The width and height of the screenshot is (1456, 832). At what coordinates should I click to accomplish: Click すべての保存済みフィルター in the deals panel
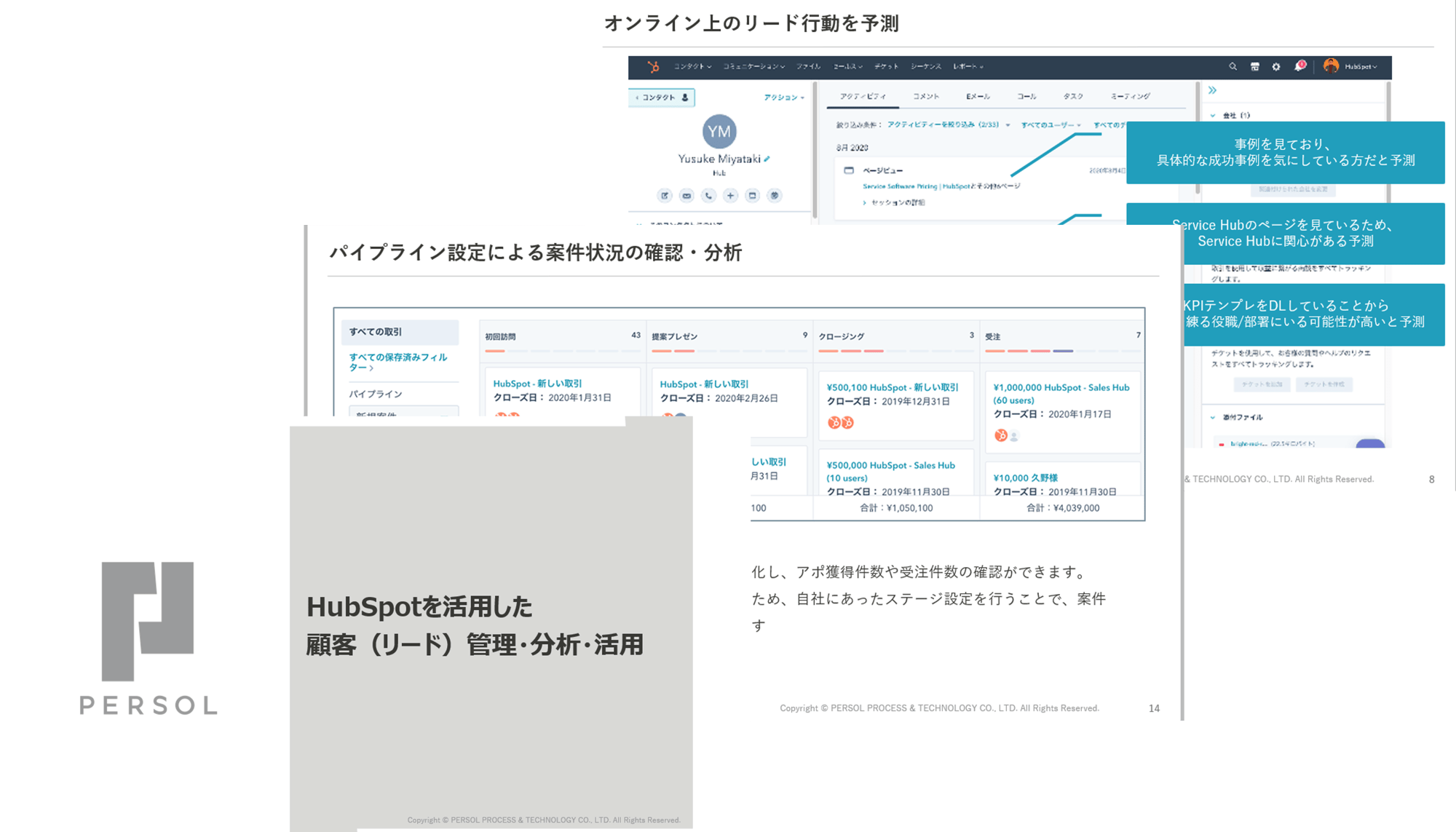click(x=397, y=362)
